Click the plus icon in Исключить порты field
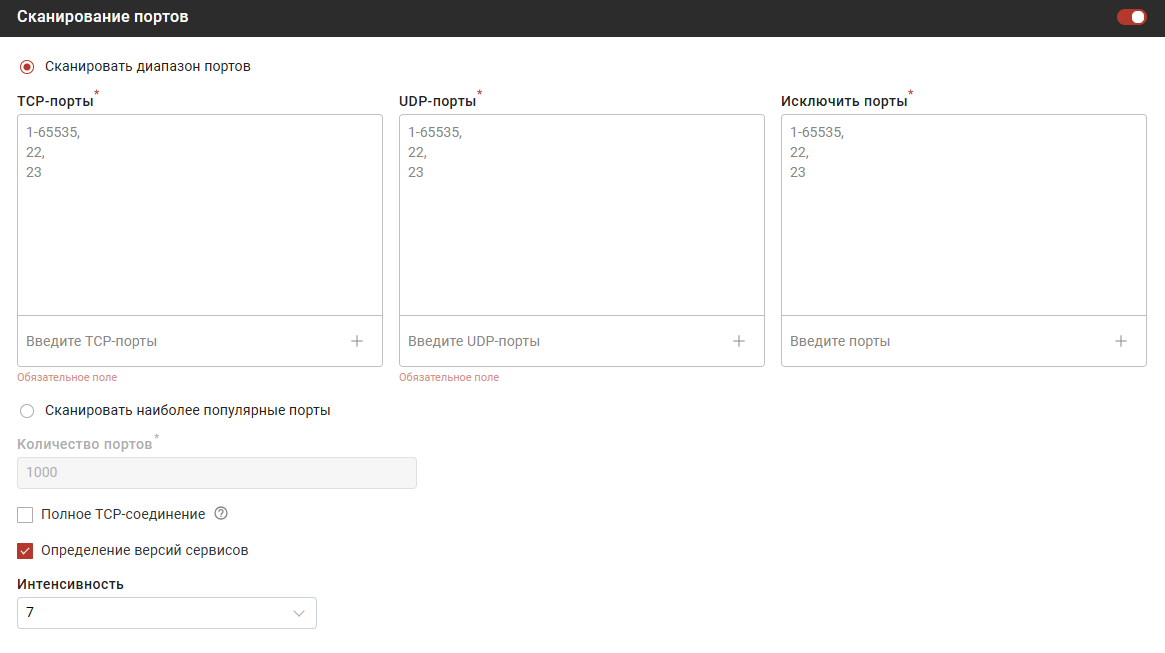Viewport: 1165px width, 653px height. (x=1121, y=341)
